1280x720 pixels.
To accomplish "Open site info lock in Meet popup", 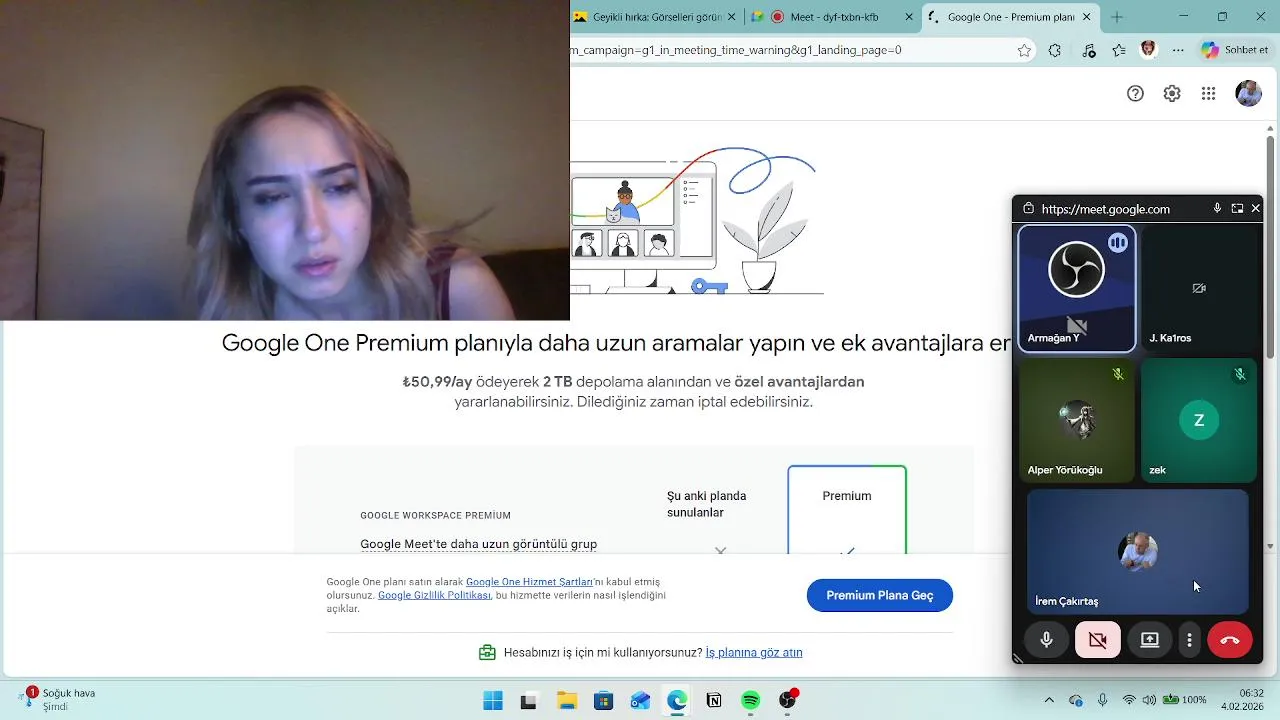I will click(x=1028, y=209).
